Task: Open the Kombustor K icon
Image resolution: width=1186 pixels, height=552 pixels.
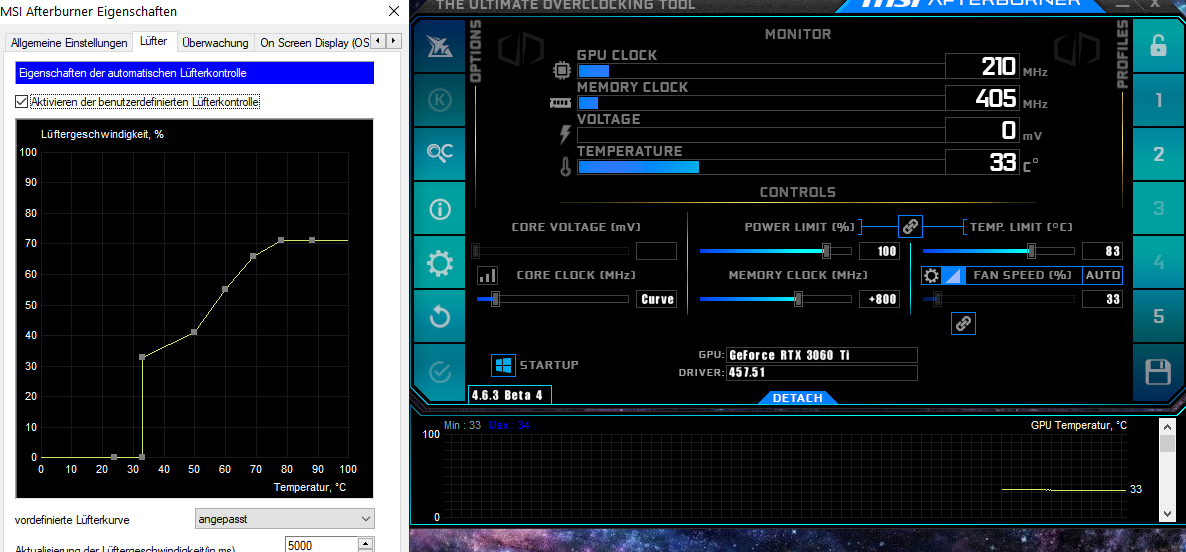Action: (440, 99)
